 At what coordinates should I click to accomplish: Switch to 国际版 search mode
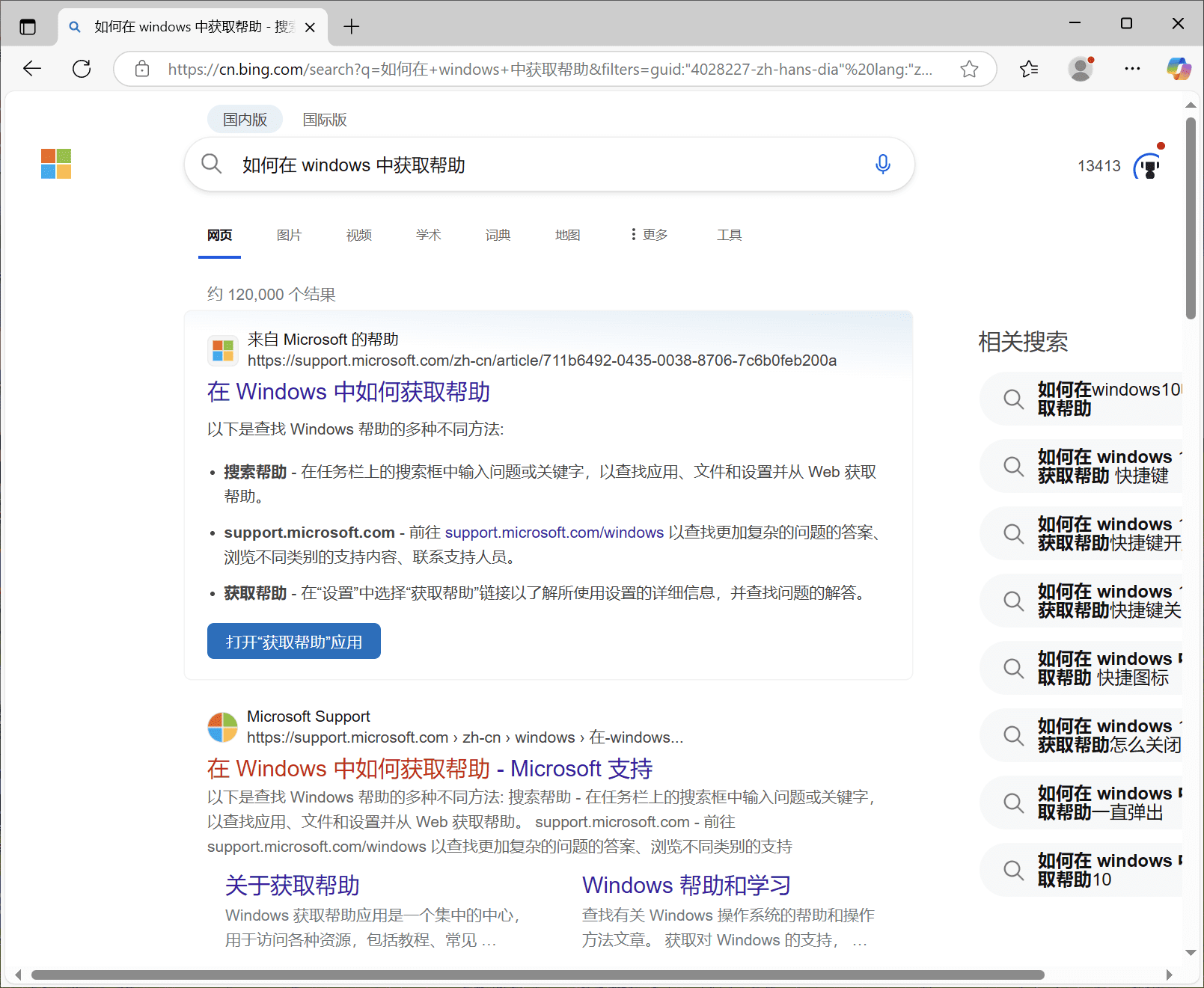325,120
